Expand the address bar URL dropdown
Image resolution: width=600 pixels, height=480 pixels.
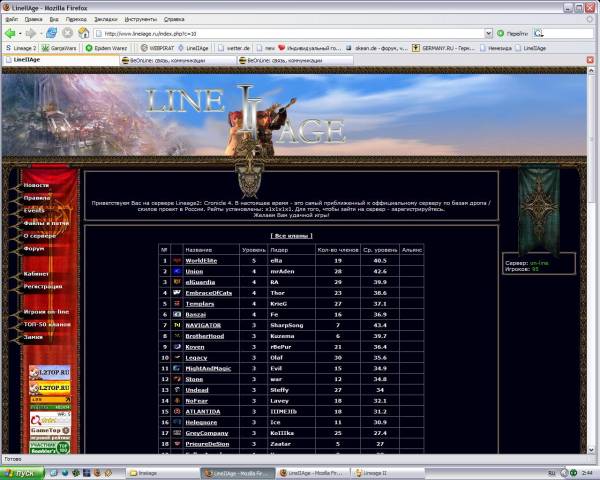488,34
